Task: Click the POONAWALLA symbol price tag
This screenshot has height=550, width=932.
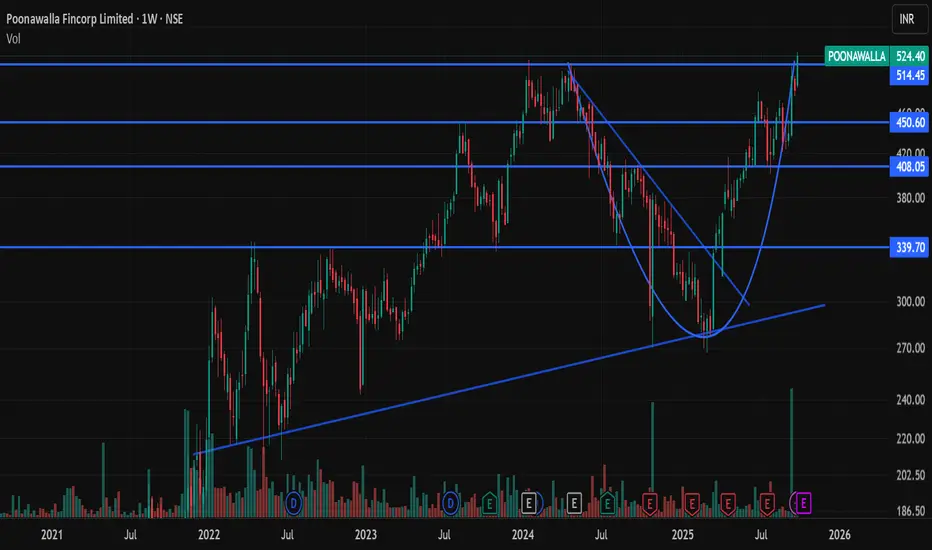Action: click(x=857, y=56)
